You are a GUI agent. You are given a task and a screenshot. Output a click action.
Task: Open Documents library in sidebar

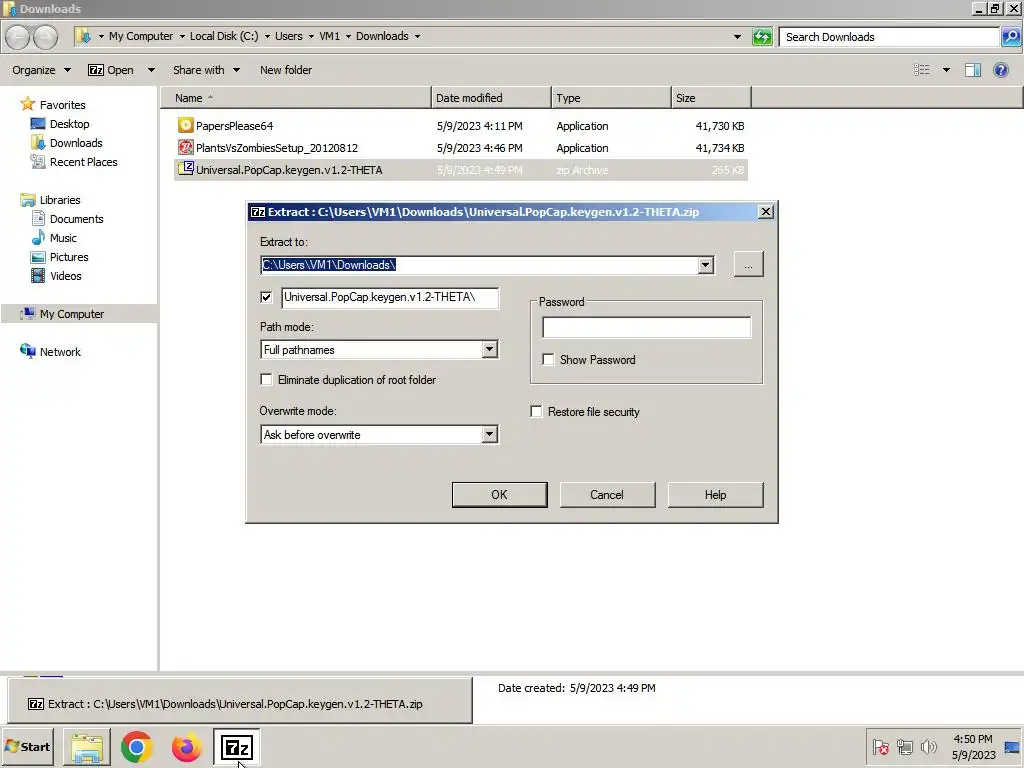[67, 219]
